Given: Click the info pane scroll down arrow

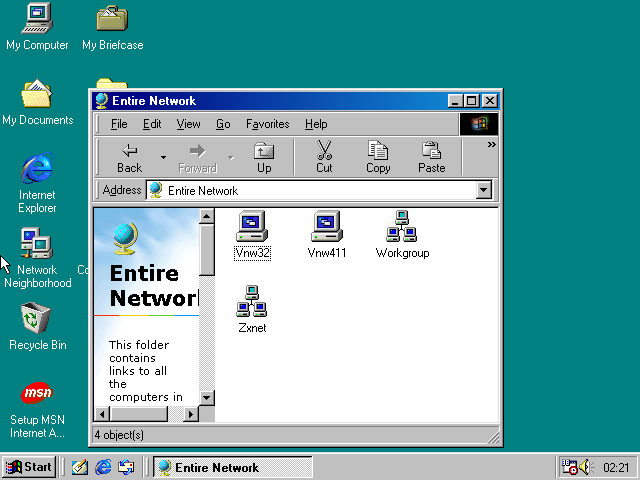Looking at the screenshot, I should click(x=207, y=397).
